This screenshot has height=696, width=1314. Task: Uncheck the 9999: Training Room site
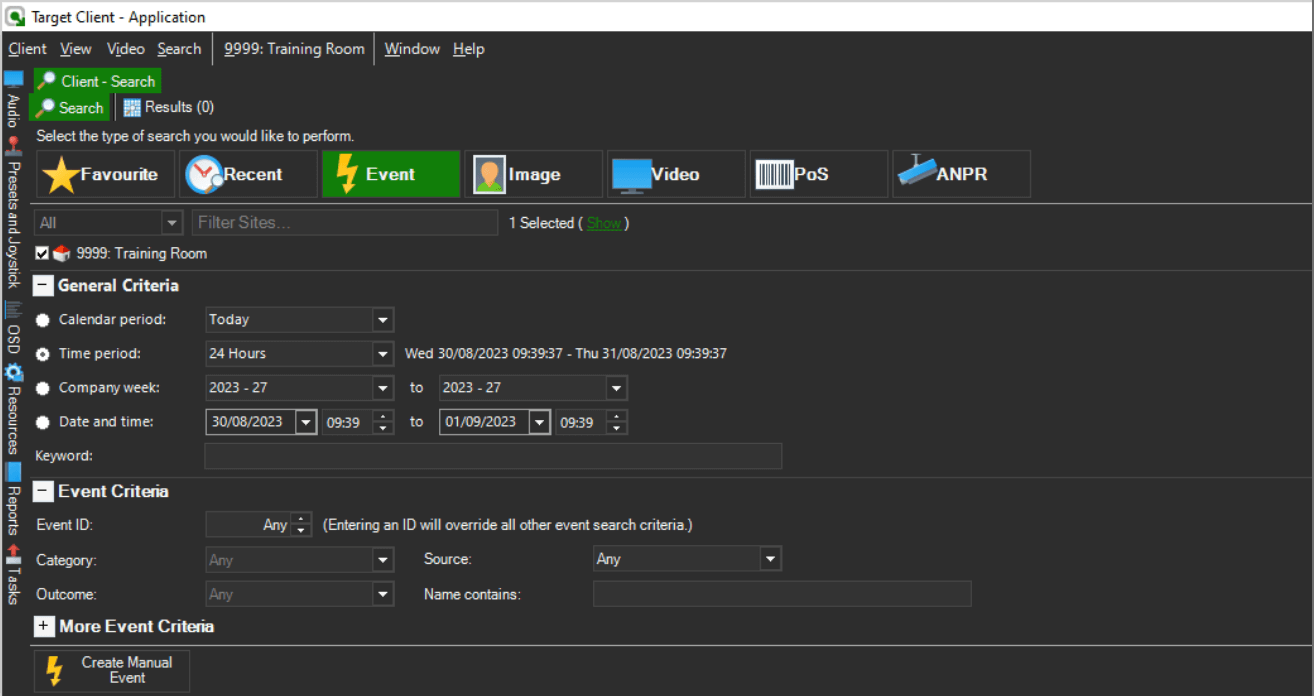coord(42,254)
